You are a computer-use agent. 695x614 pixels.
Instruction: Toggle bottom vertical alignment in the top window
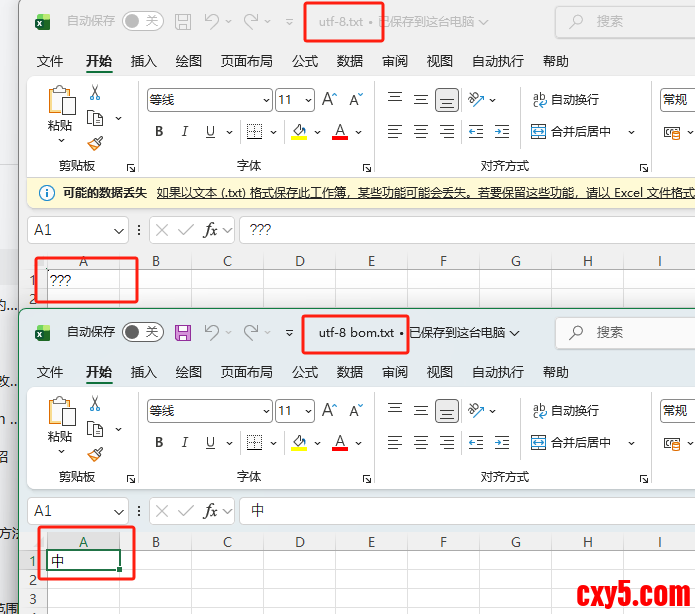coord(447,100)
